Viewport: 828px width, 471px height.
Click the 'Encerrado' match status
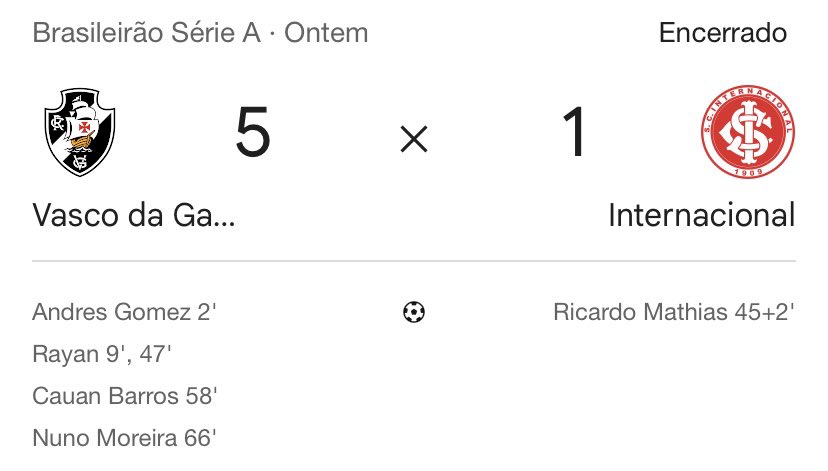pos(723,33)
